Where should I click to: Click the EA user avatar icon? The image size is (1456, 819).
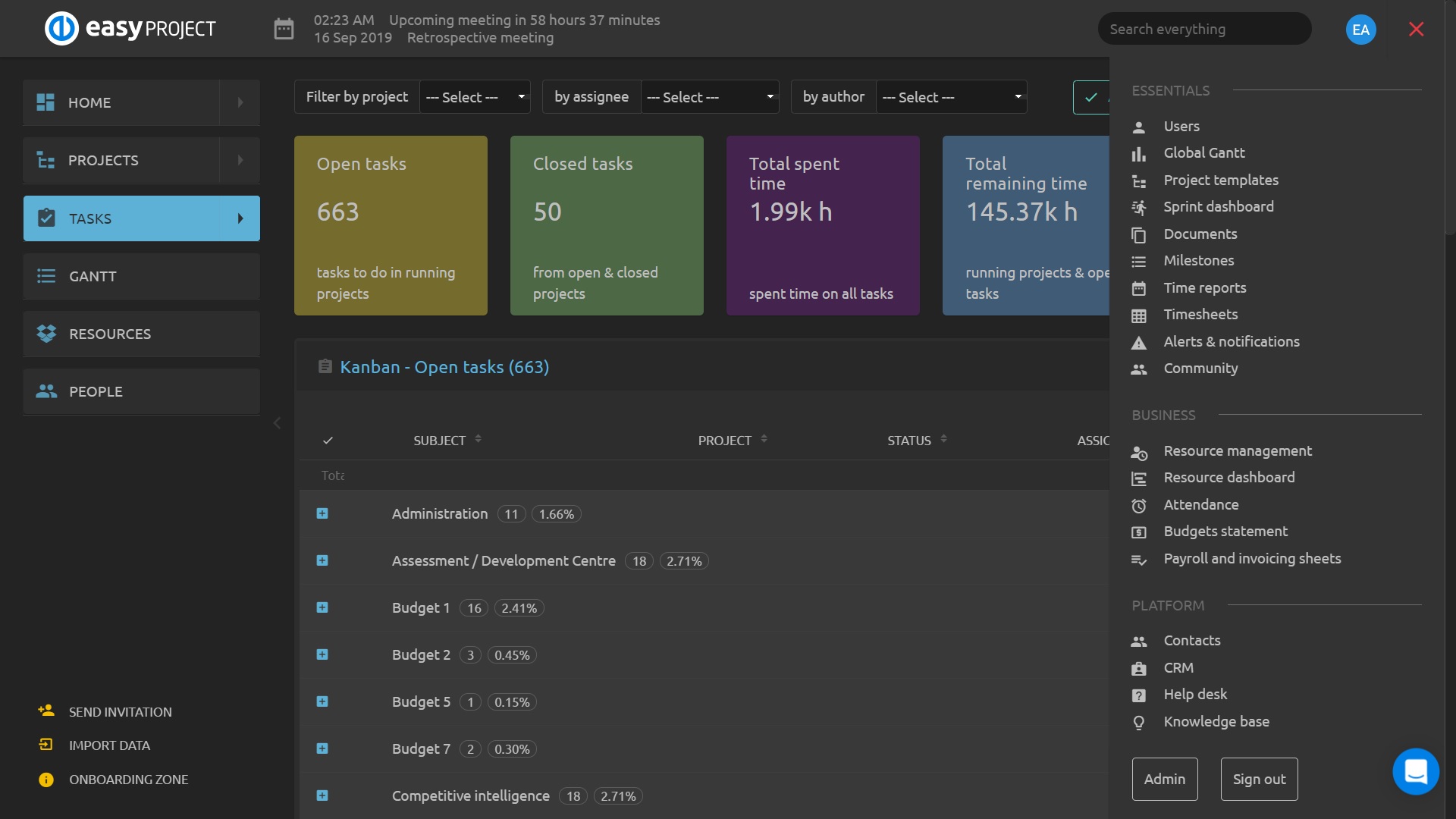[x=1360, y=30]
